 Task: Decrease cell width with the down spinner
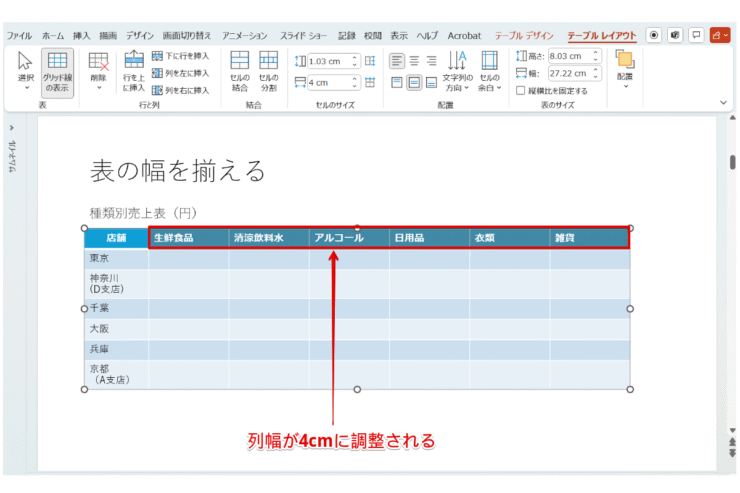pos(354,86)
